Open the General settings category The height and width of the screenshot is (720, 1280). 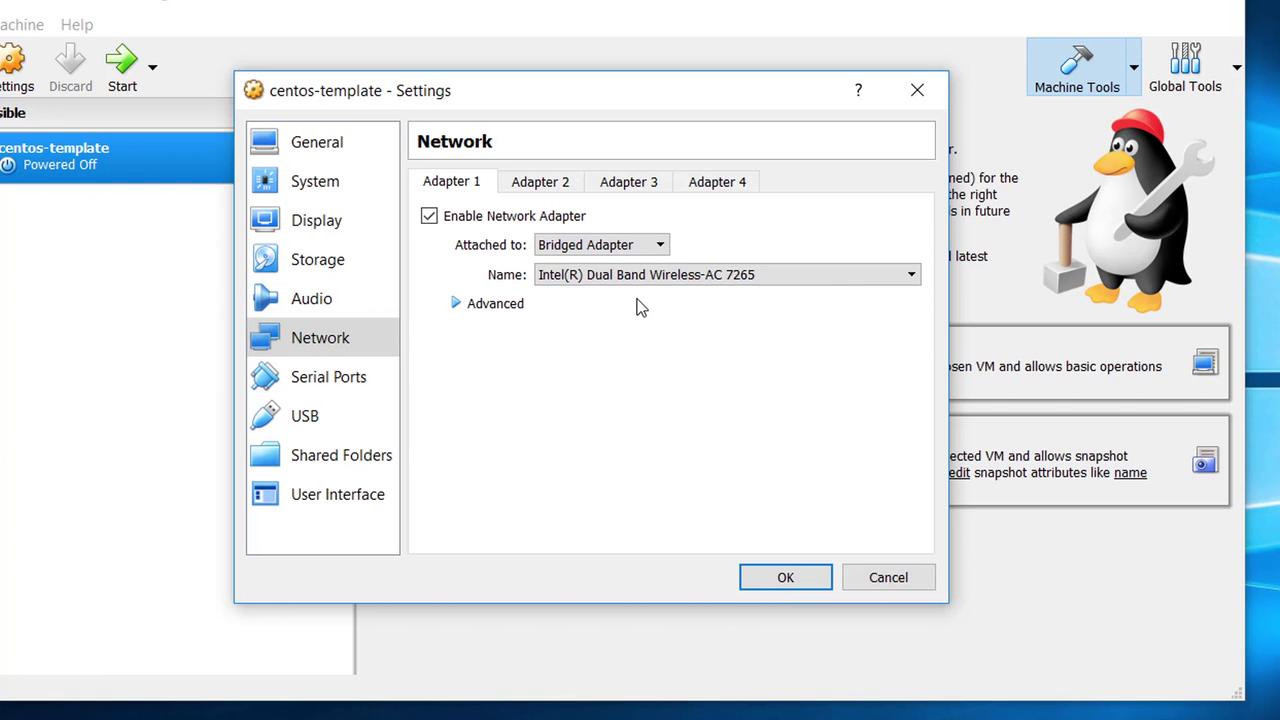point(316,142)
